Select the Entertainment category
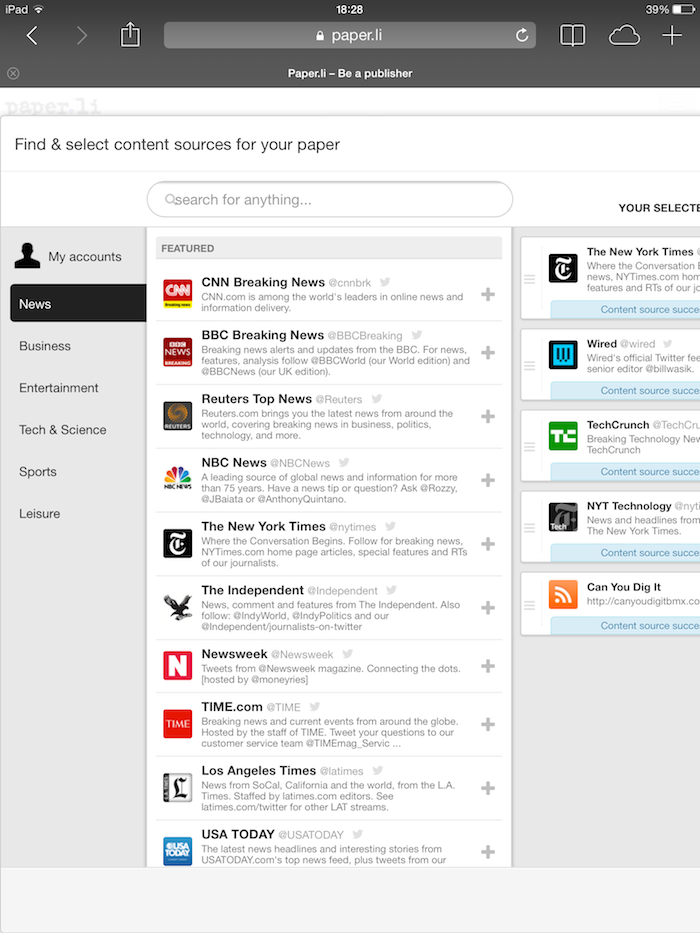The width and height of the screenshot is (700, 933). 58,388
